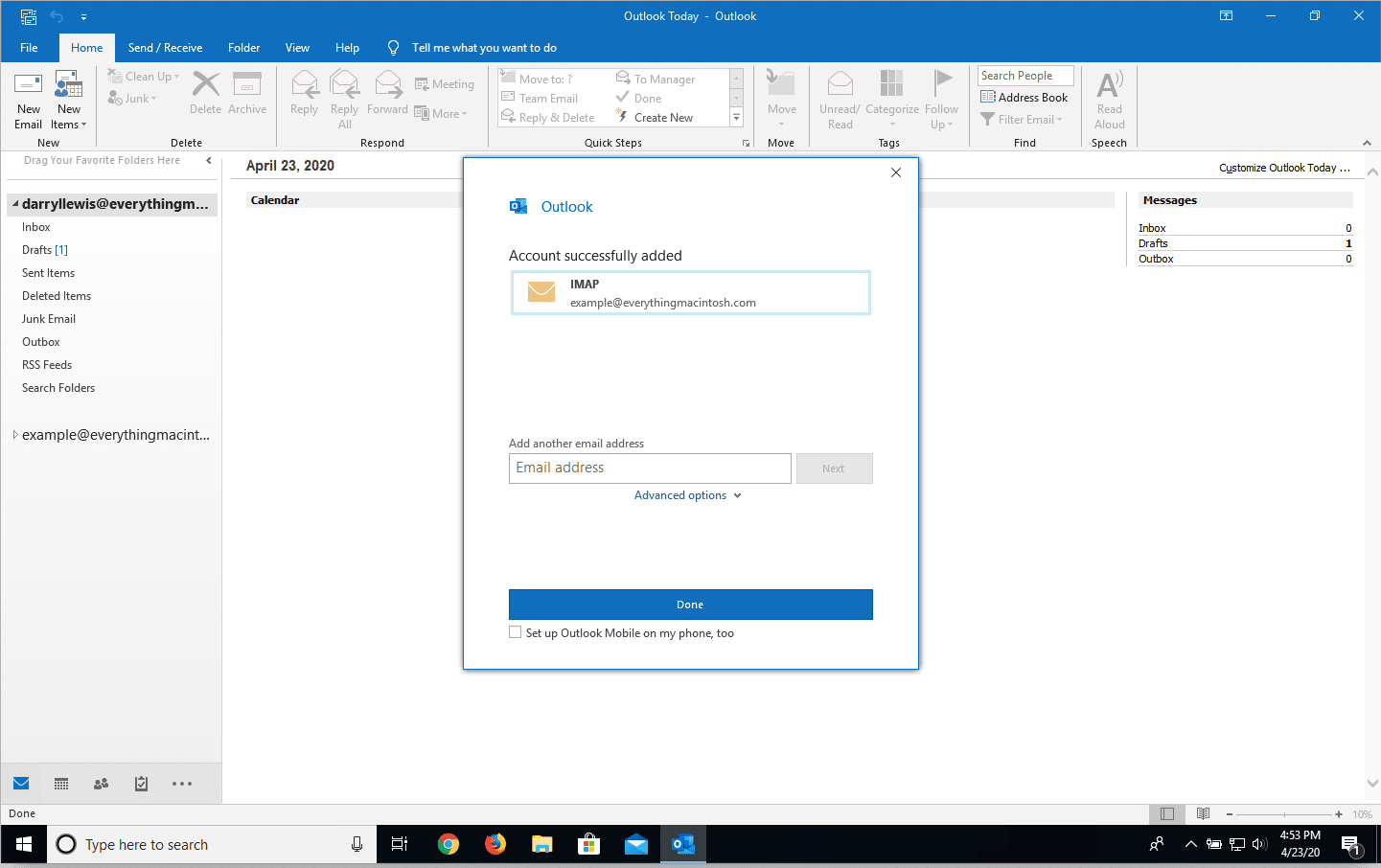Switch to Normal view in status bar
Viewport: 1381px width, 868px height.
pyautogui.click(x=1167, y=814)
